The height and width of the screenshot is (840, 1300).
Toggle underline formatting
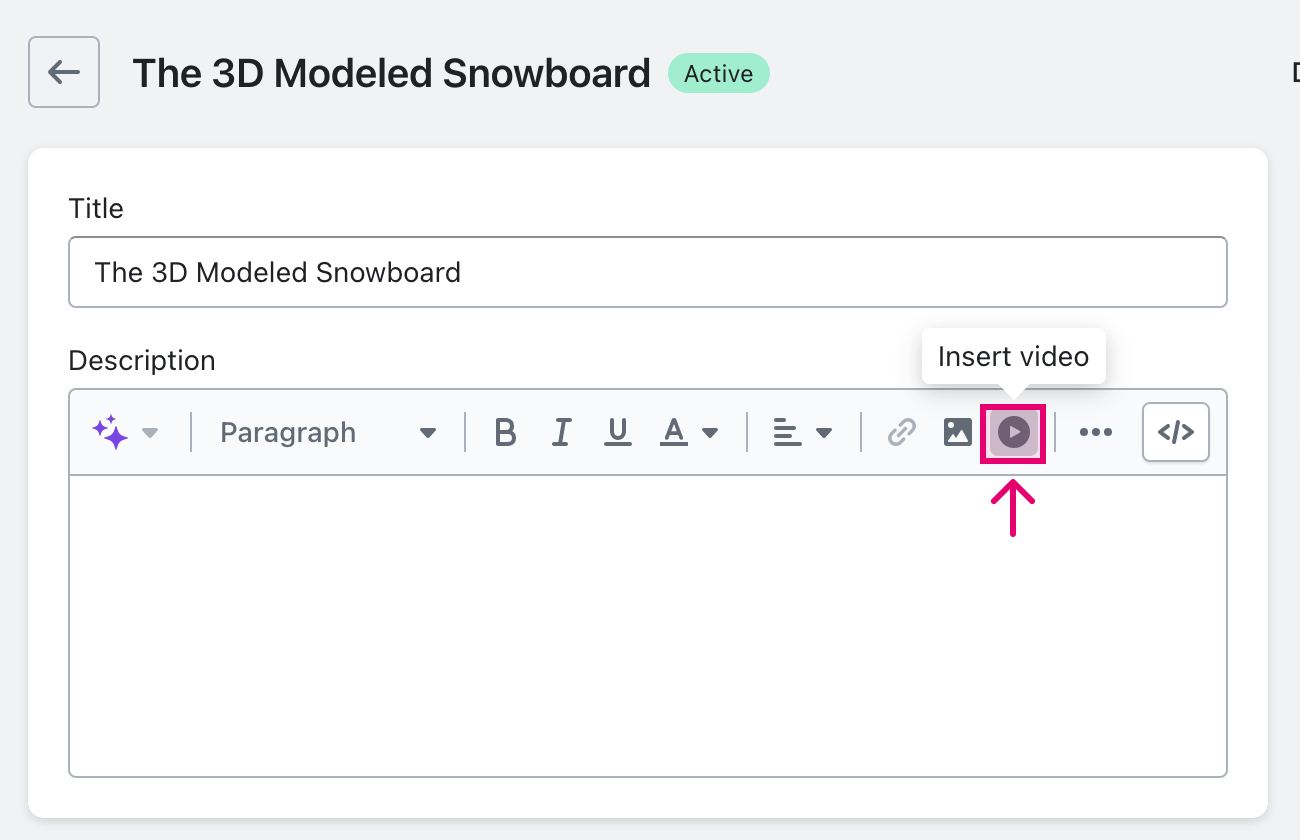pyautogui.click(x=618, y=432)
